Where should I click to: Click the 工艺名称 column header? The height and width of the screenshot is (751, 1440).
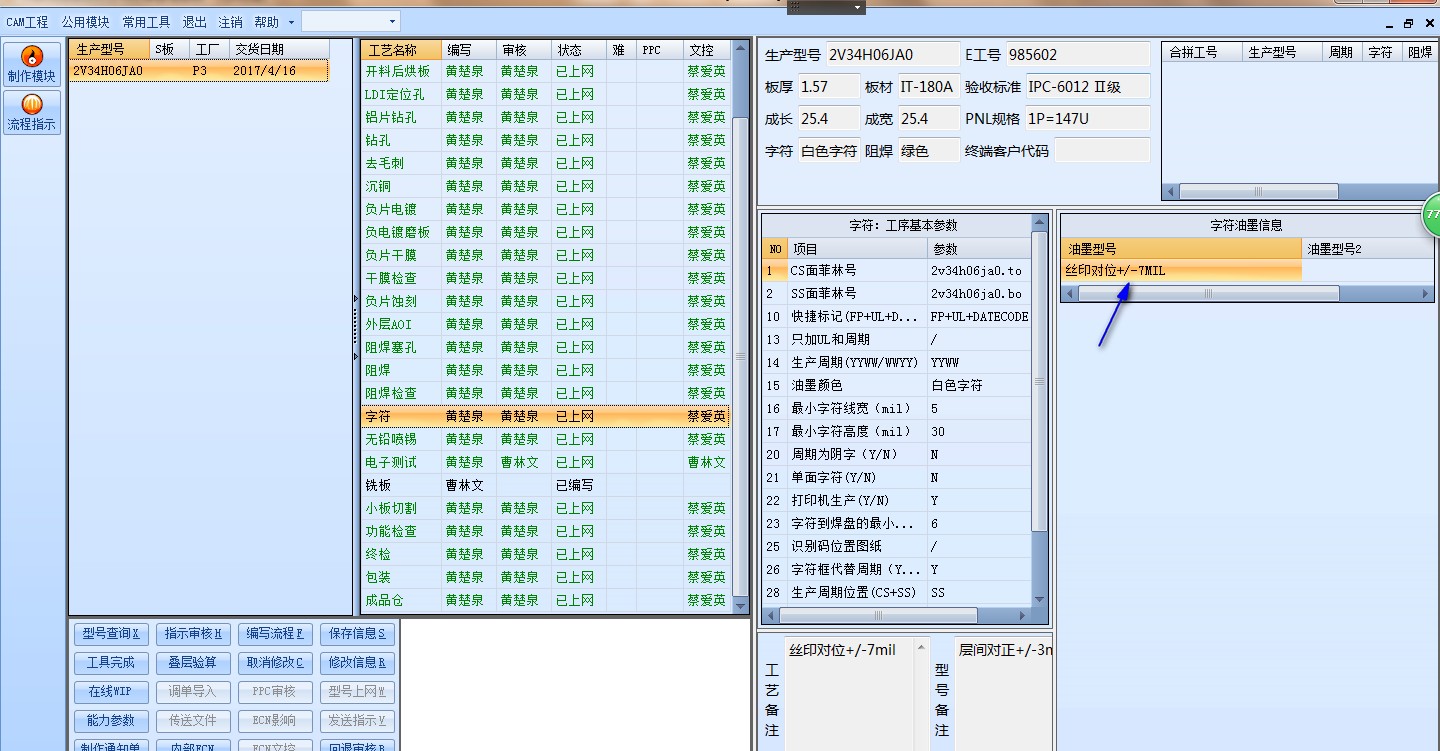401,50
